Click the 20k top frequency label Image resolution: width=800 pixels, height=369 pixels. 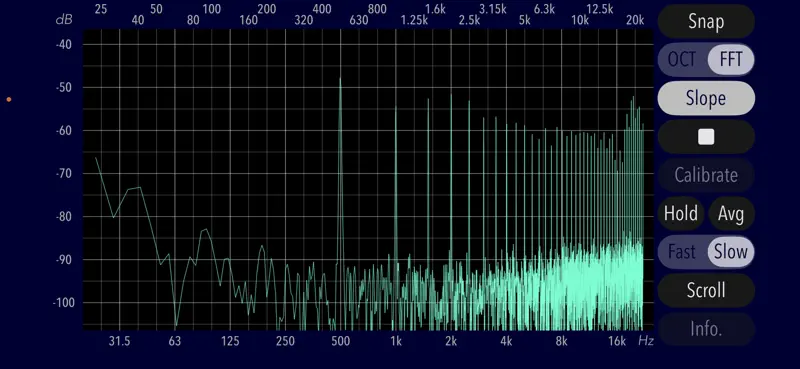point(635,20)
